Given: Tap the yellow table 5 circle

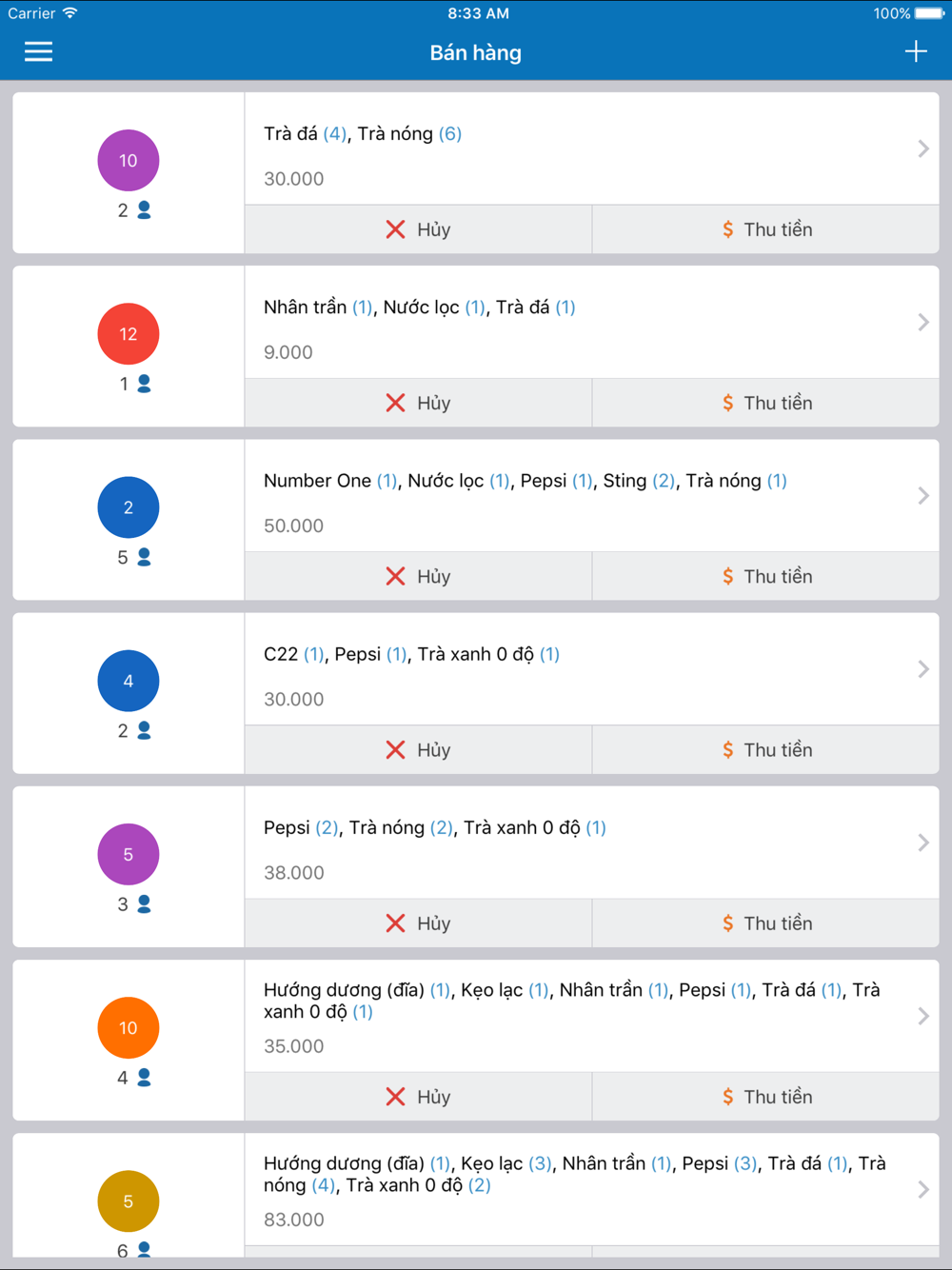Looking at the screenshot, I should (x=129, y=1201).
